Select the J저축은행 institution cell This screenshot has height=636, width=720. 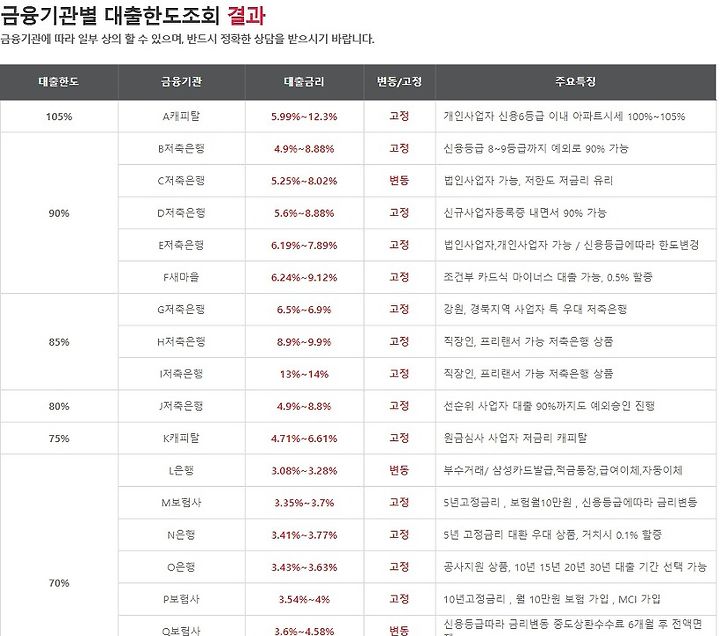(181, 406)
